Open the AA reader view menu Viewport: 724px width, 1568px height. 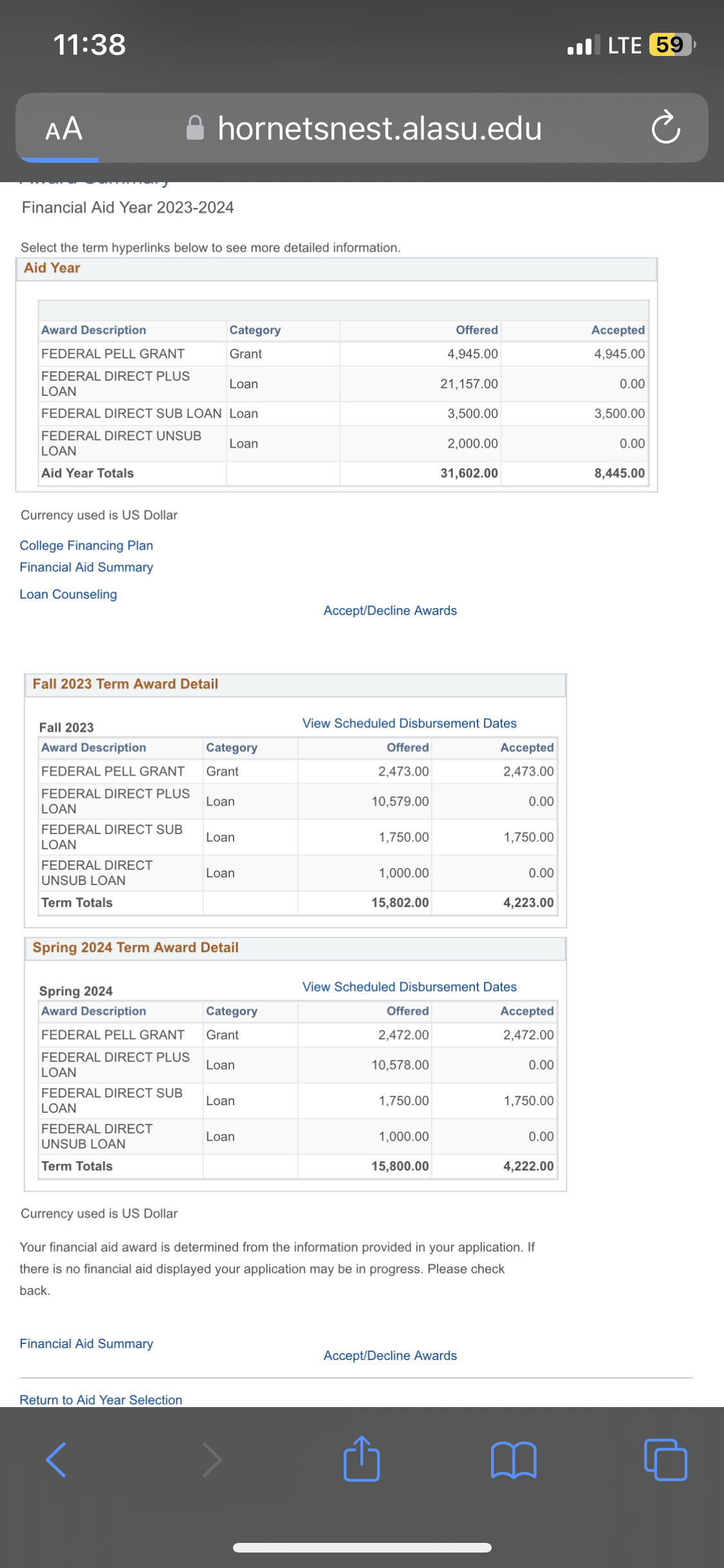(x=64, y=128)
